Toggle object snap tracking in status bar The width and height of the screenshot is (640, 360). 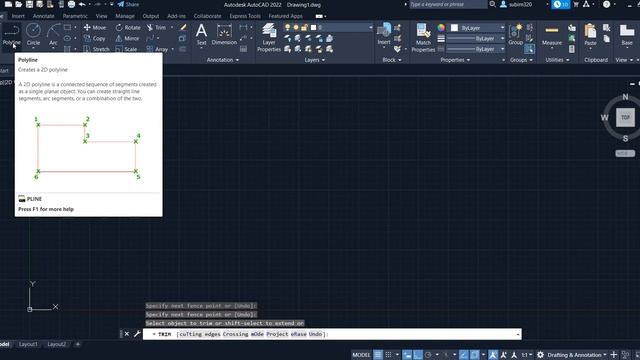464,355
